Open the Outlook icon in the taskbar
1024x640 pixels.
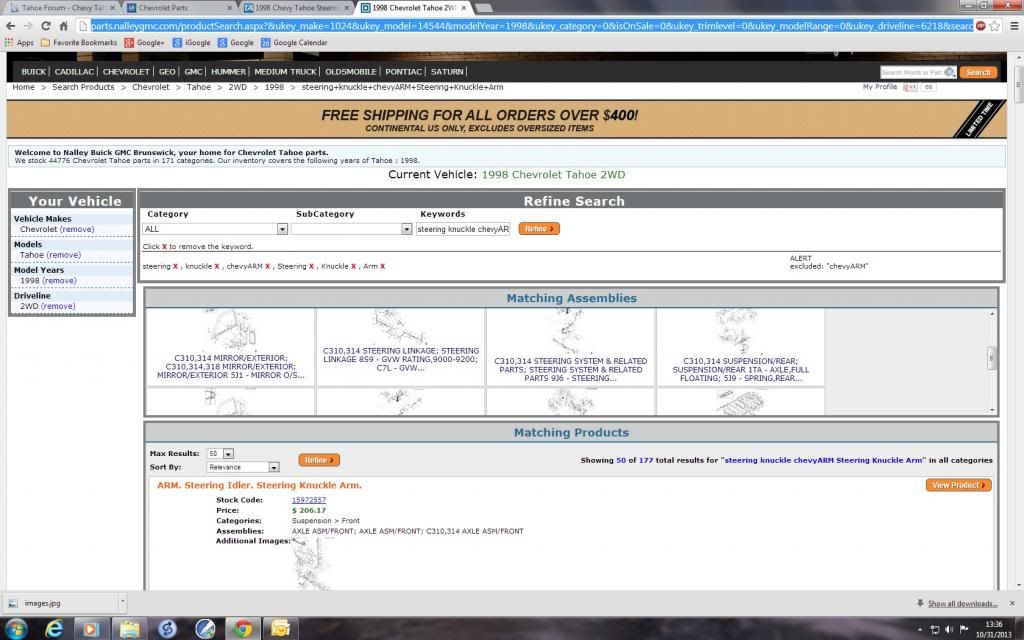pos(280,628)
